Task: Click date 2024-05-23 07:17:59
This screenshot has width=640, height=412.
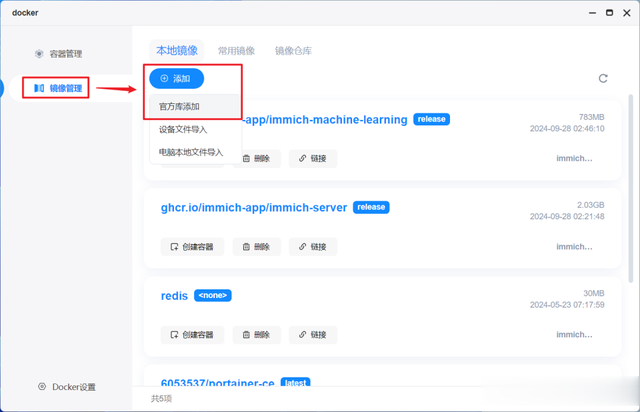Action: point(567,305)
